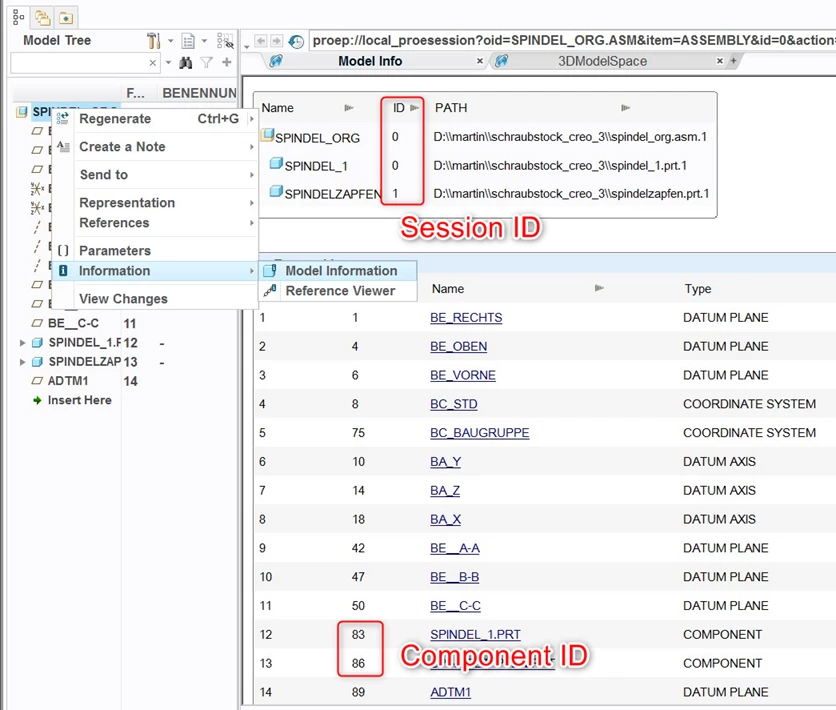Open Send to submenu
Viewport: 836px width, 710px height.
(155, 175)
